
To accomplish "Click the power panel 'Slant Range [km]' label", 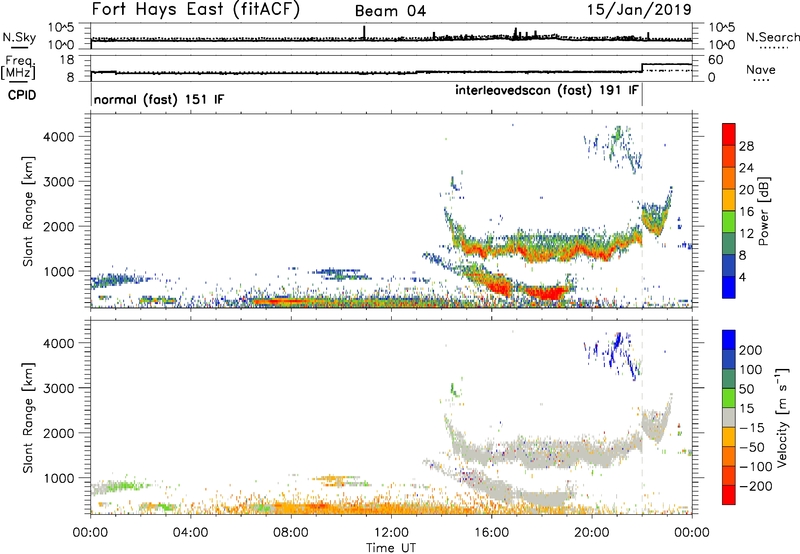I will coord(28,211).
